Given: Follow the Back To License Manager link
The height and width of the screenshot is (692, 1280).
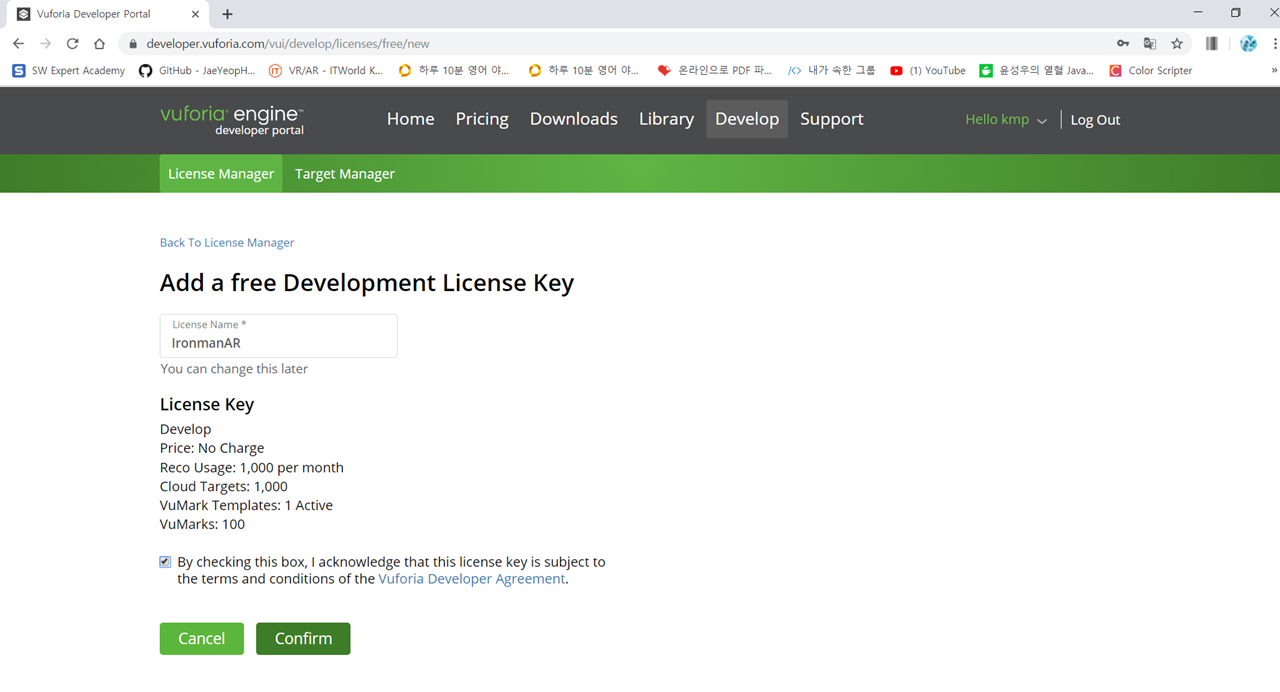Looking at the screenshot, I should 227,243.
